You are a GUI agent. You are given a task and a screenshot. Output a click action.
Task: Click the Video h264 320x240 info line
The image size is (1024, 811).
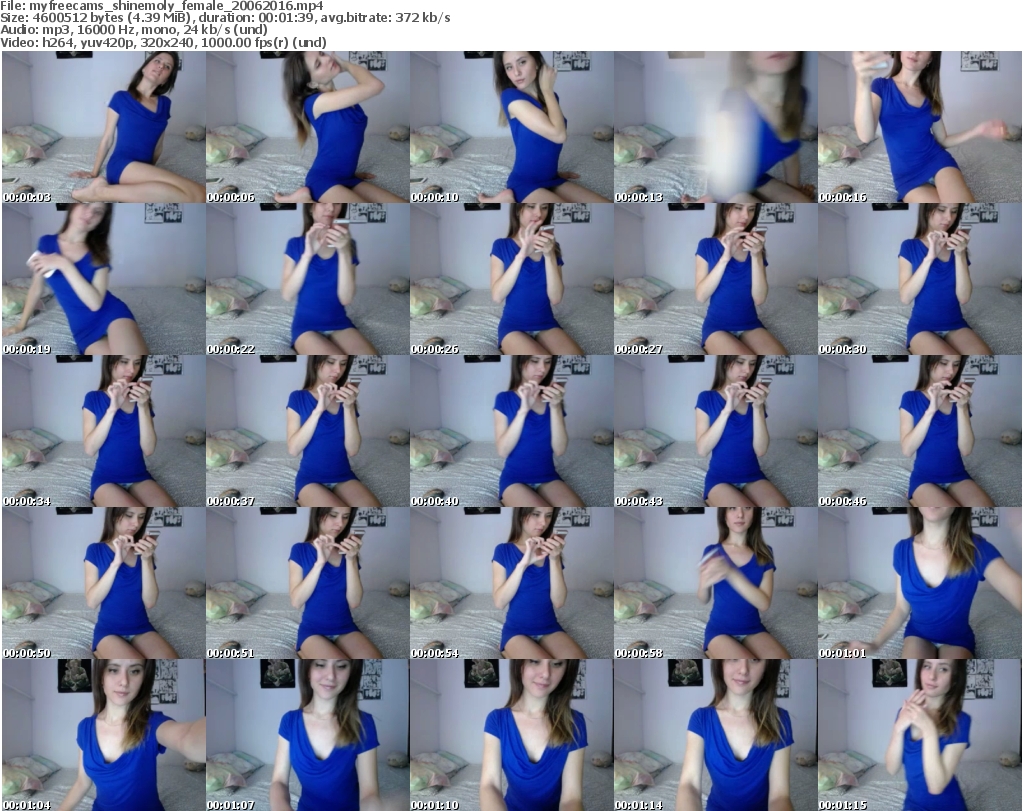click(x=163, y=42)
